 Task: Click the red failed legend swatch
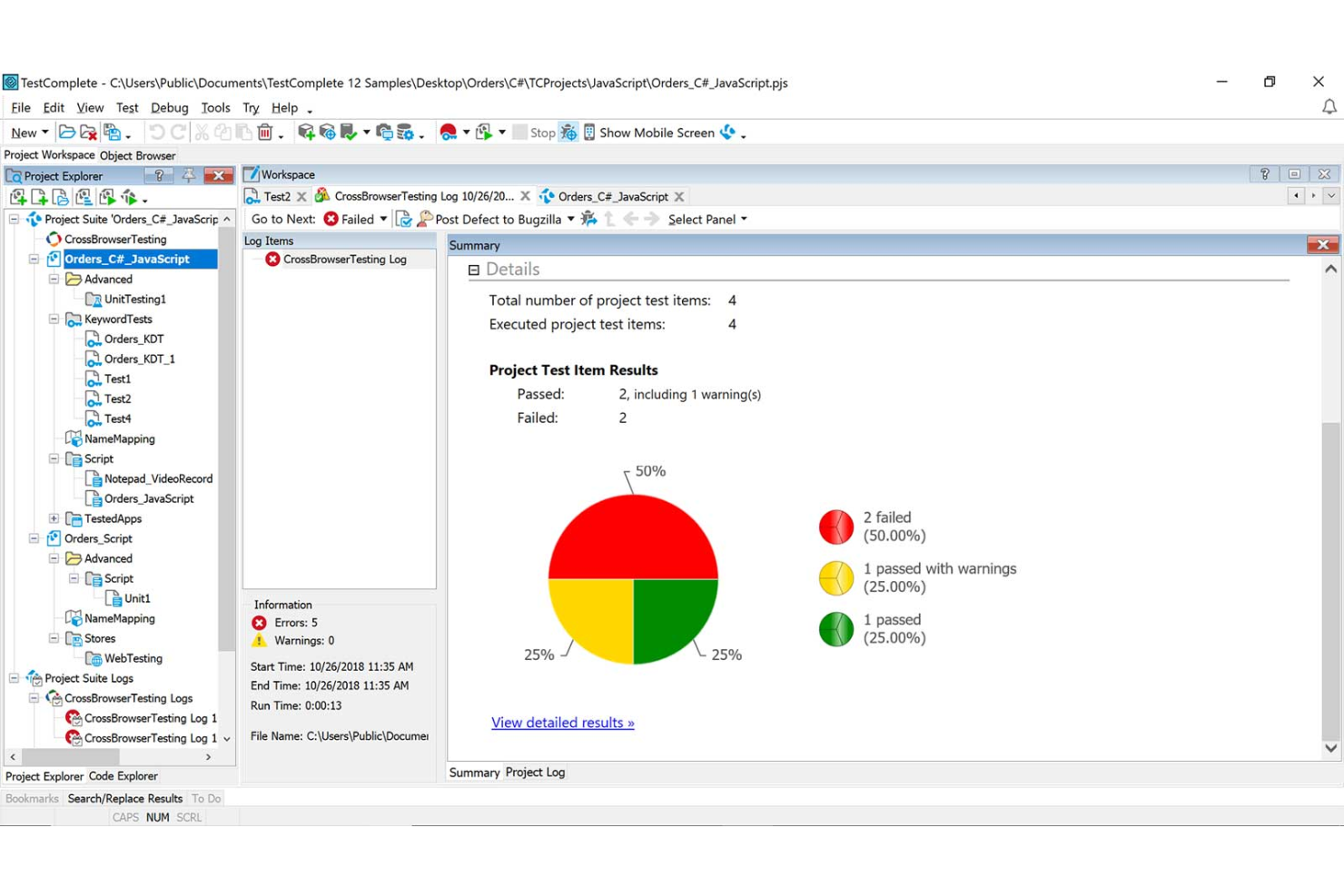(836, 527)
